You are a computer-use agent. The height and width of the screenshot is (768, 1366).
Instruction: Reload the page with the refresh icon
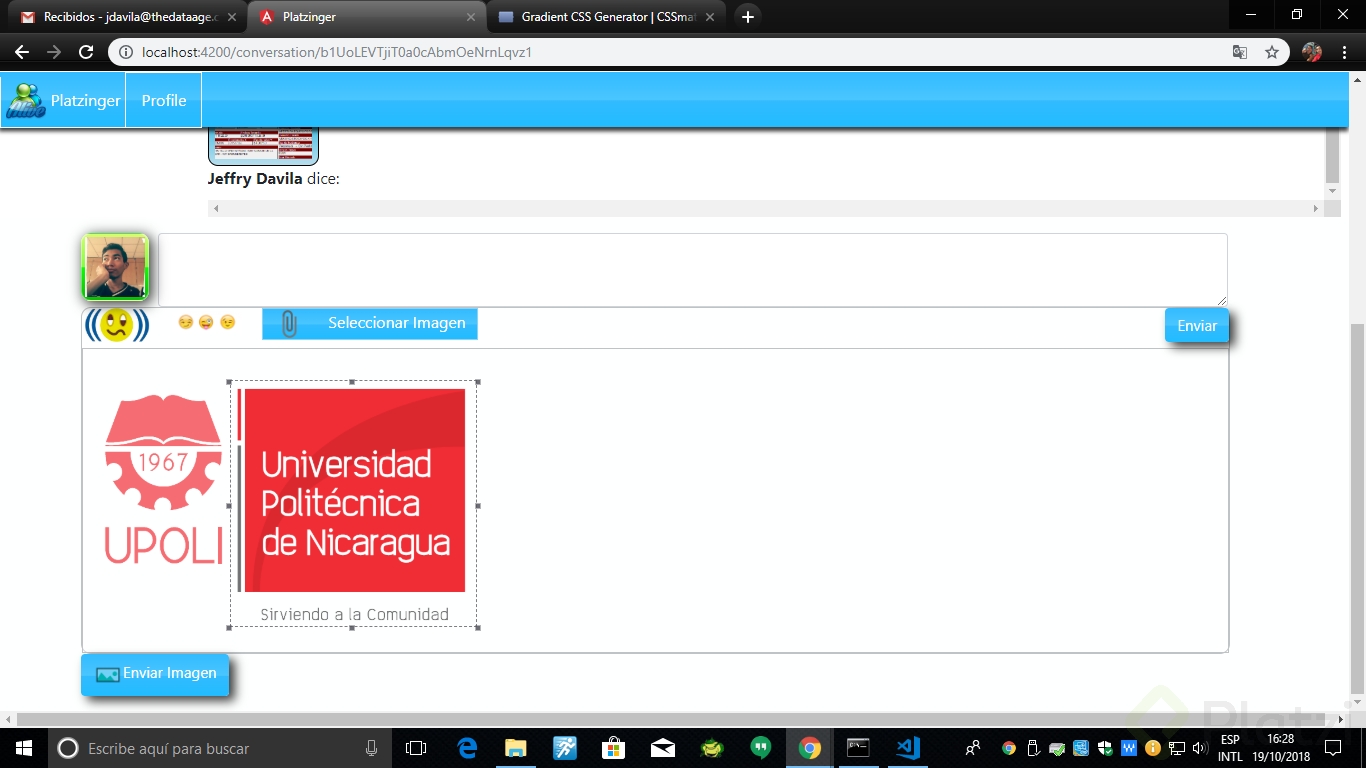tap(86, 52)
